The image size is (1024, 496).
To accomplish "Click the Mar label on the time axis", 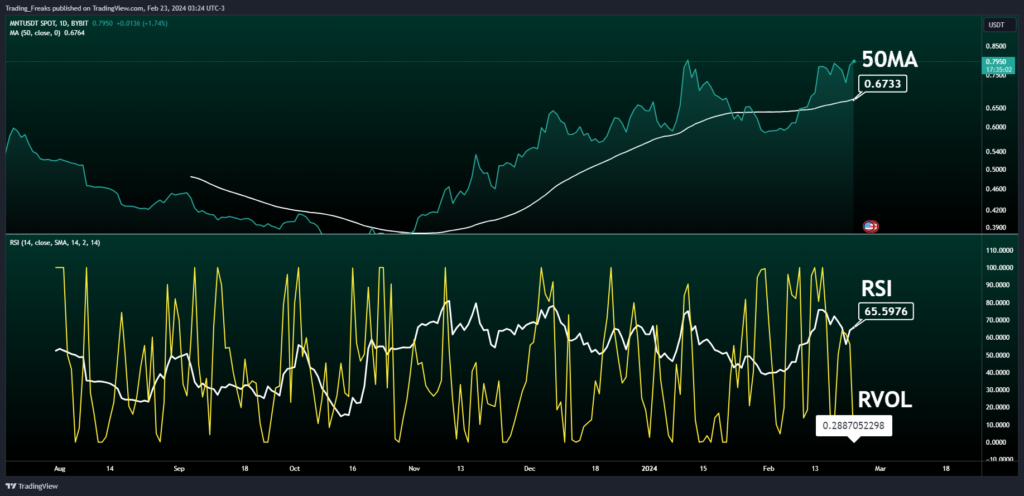I will pyautogui.click(x=880, y=469).
